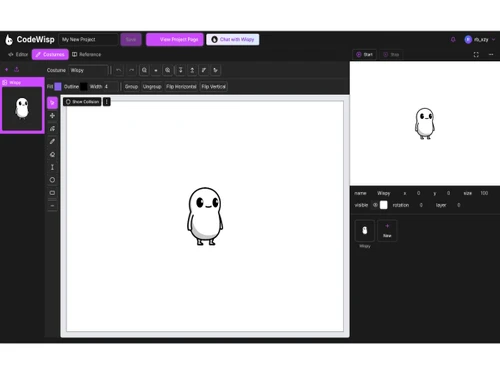500x375 pixels.
Task: Click the Costume name field
Action: (x=88, y=70)
